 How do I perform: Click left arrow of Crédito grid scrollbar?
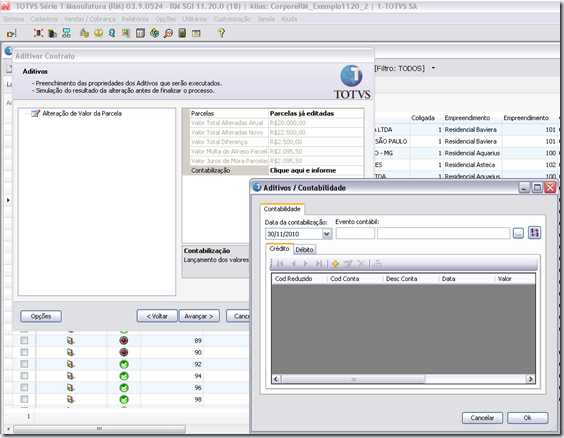[x=276, y=379]
